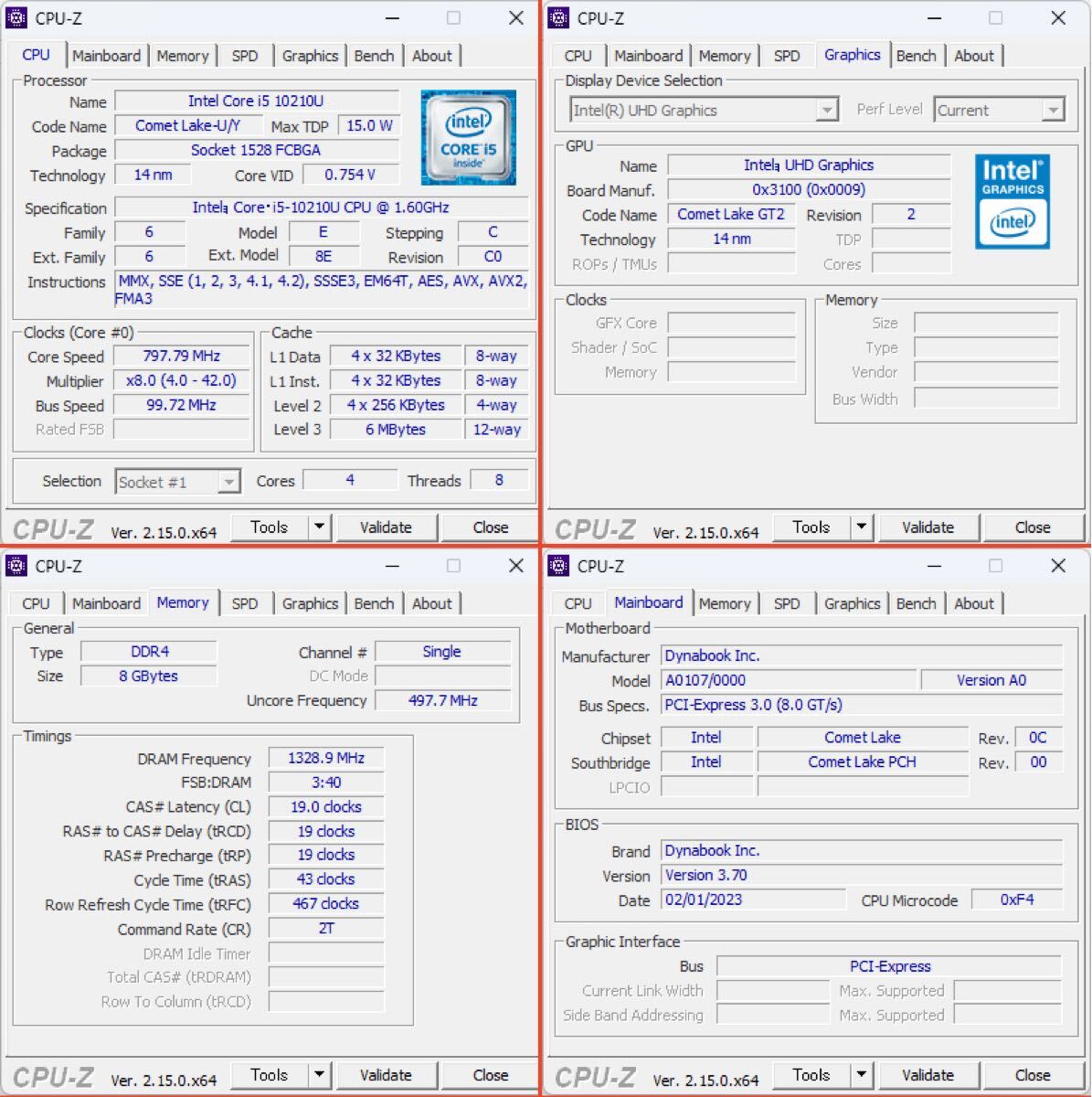Screen dimensions: 1092x1097
Task: Select About tab in the Processor window
Action: click(x=431, y=56)
